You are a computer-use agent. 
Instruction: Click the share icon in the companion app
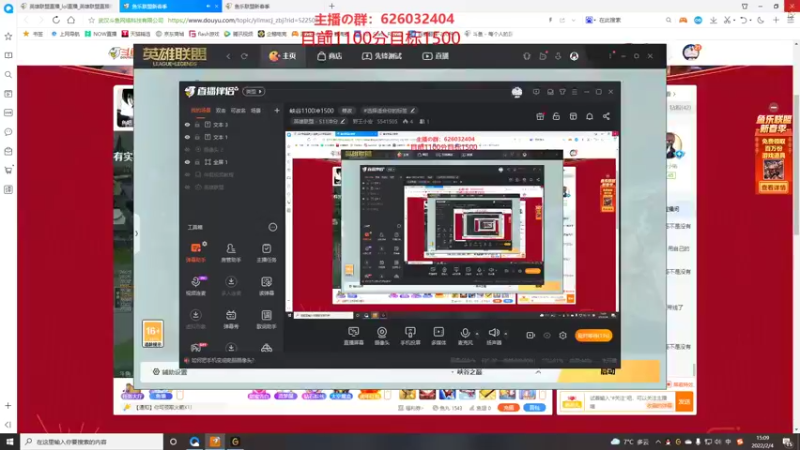point(606,116)
